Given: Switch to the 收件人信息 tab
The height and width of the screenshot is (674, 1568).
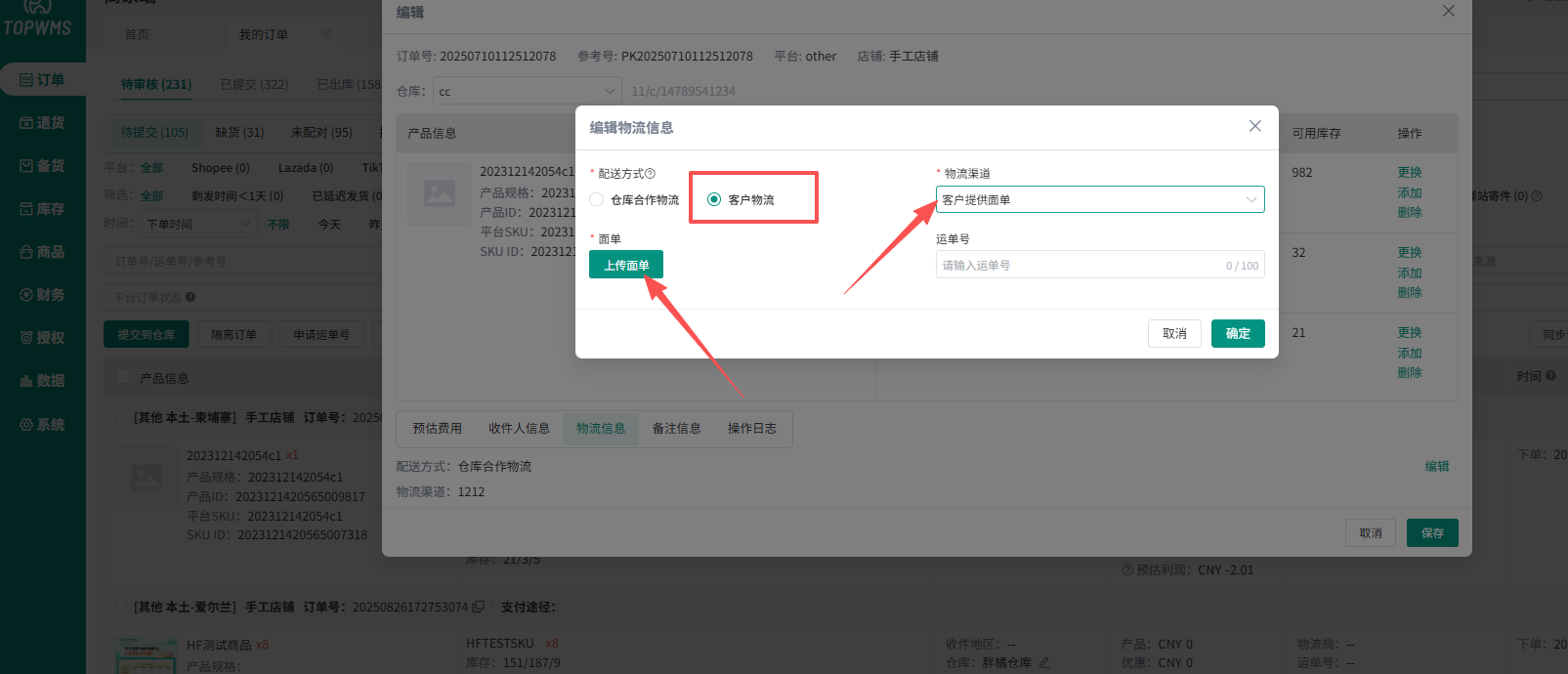Looking at the screenshot, I should coord(519,428).
